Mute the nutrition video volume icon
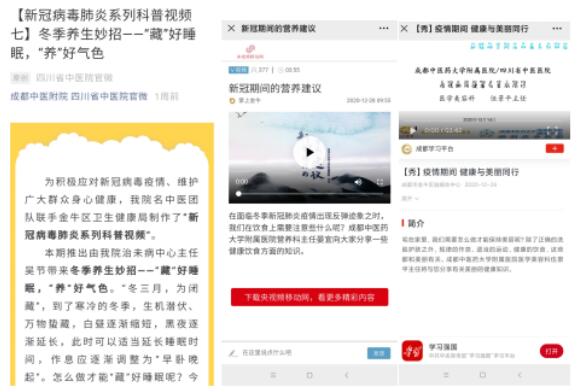This screenshot has height=392, width=578. click(x=358, y=182)
